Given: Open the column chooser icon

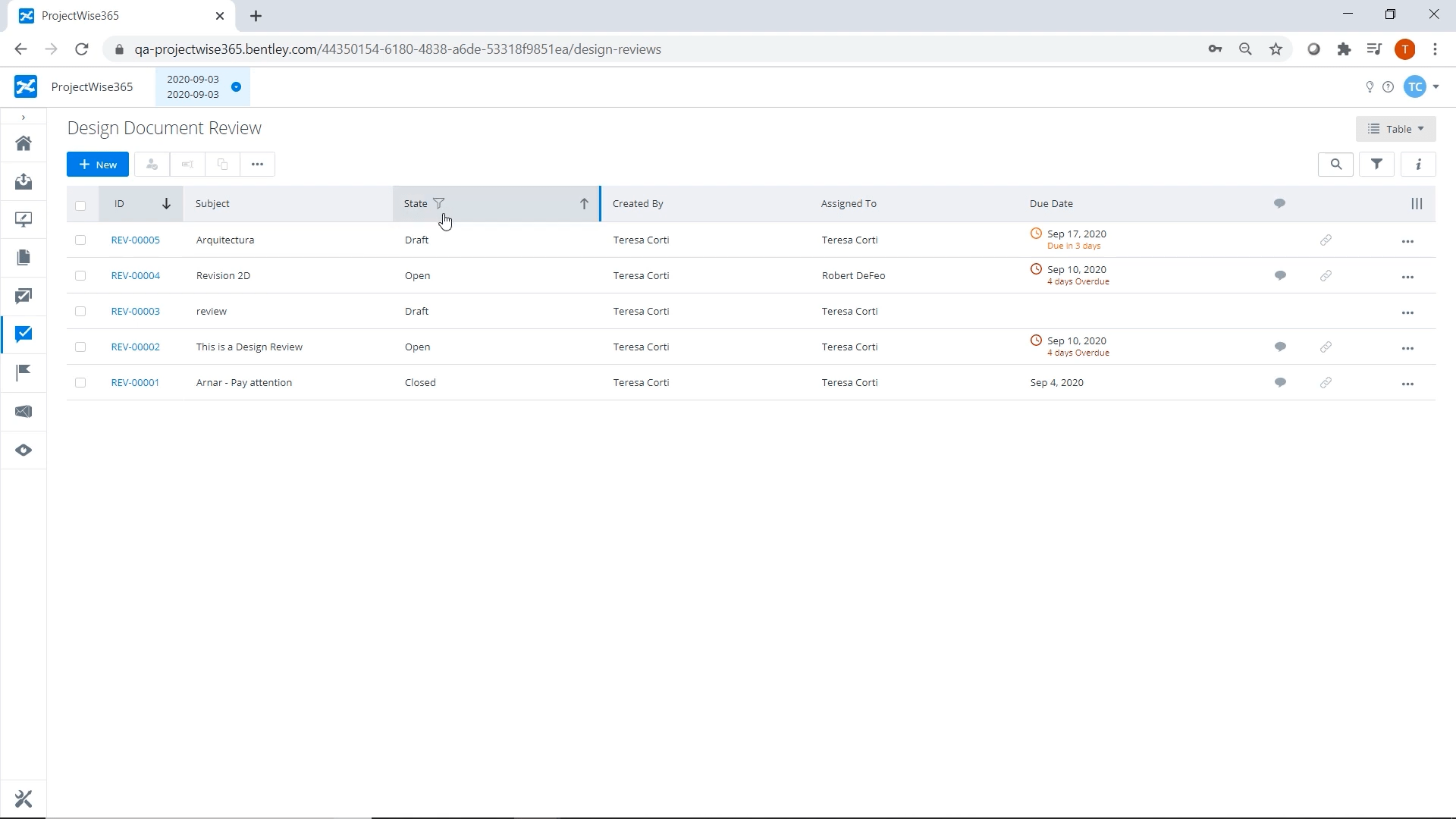Looking at the screenshot, I should point(1416,203).
